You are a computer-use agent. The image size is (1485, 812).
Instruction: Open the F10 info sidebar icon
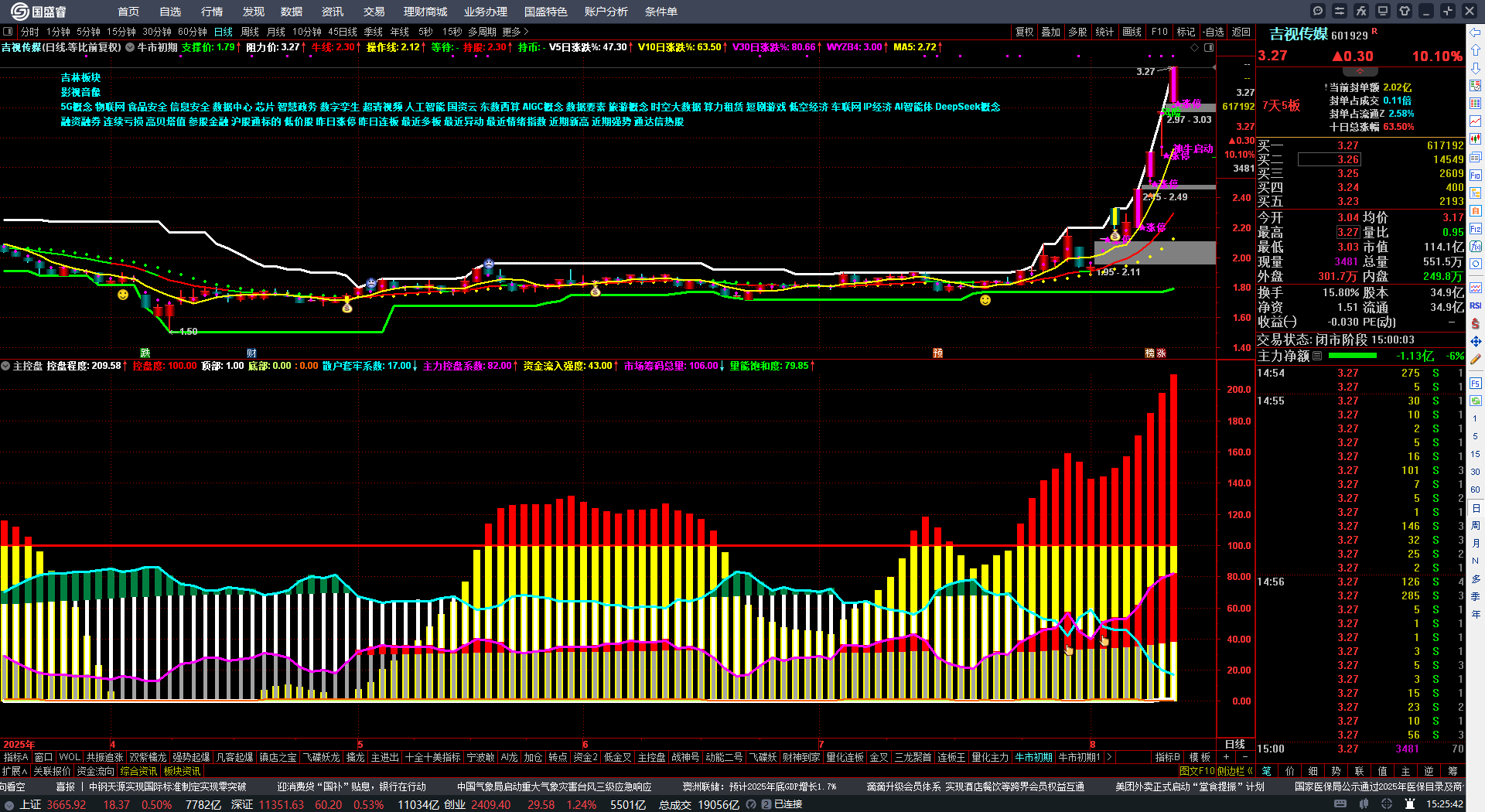click(1476, 175)
